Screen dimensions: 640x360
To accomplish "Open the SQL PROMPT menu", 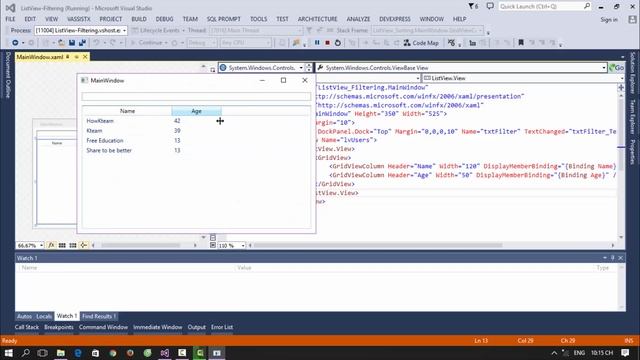I will (x=224, y=19).
